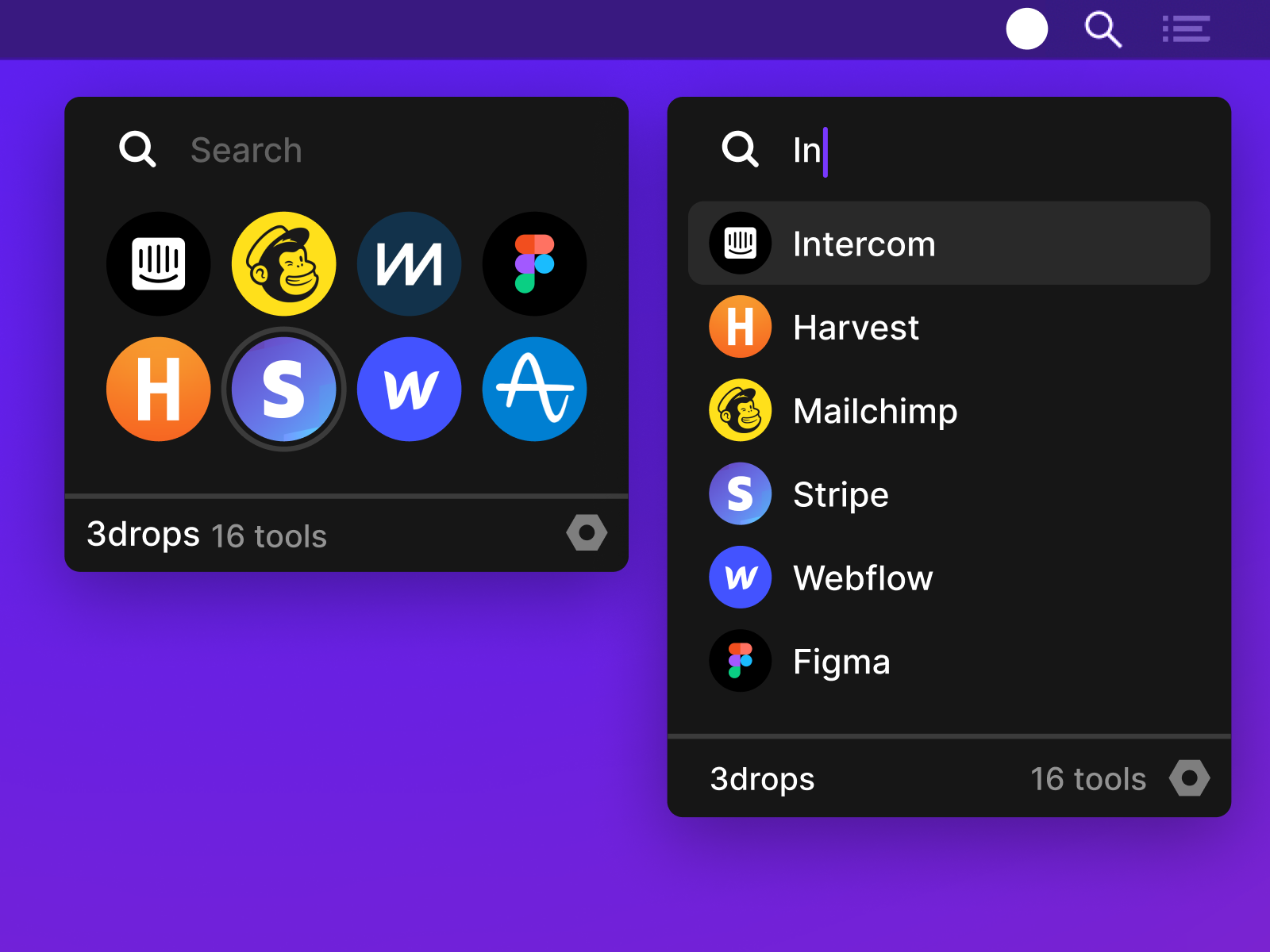Click the settings hexagon in the list panel footer
The image size is (1270, 952).
pyautogui.click(x=1190, y=778)
